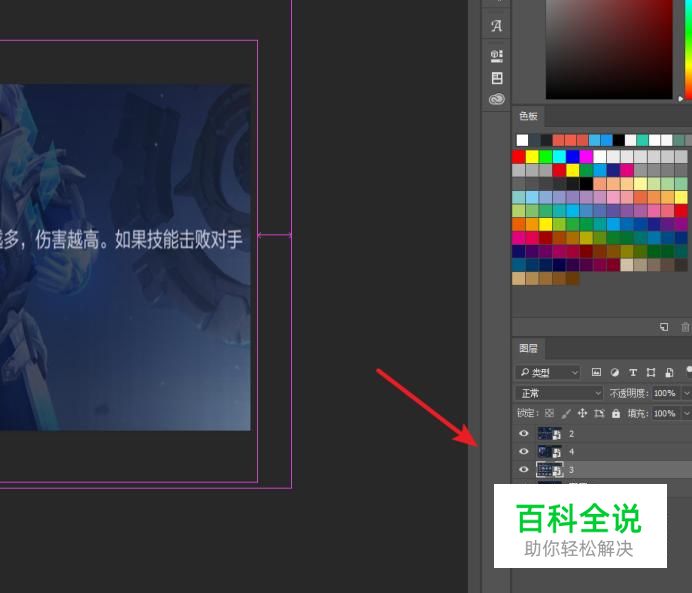The image size is (692, 593).
Task: Click the hue slider triangle marker
Action: pos(681,99)
